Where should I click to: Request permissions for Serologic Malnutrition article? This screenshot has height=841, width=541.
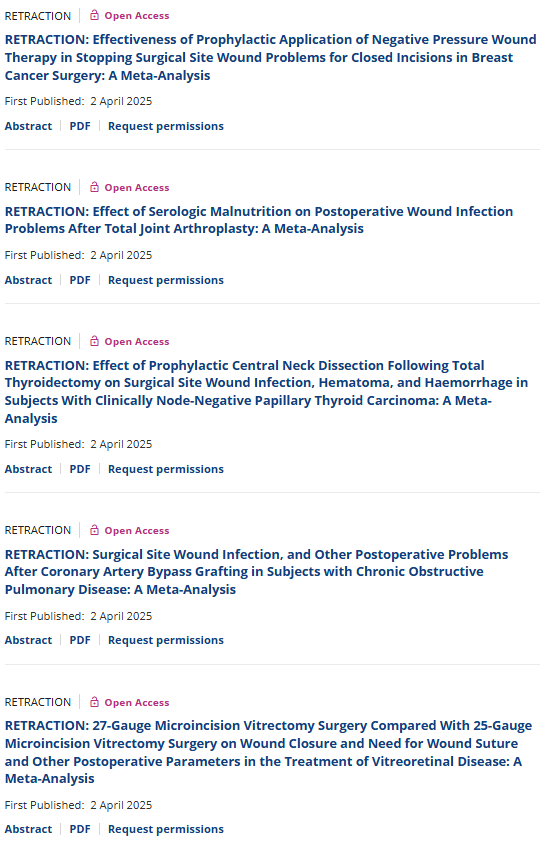tap(166, 280)
